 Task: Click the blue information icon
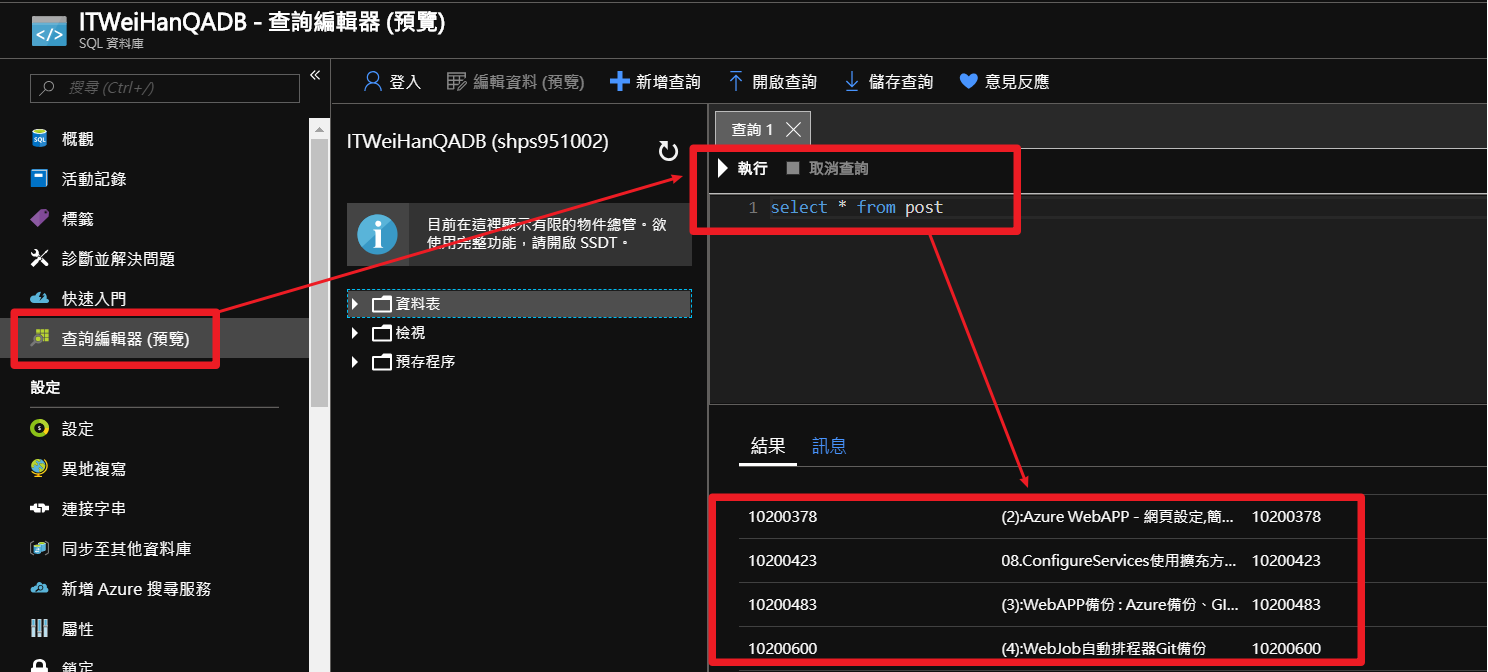tap(378, 234)
